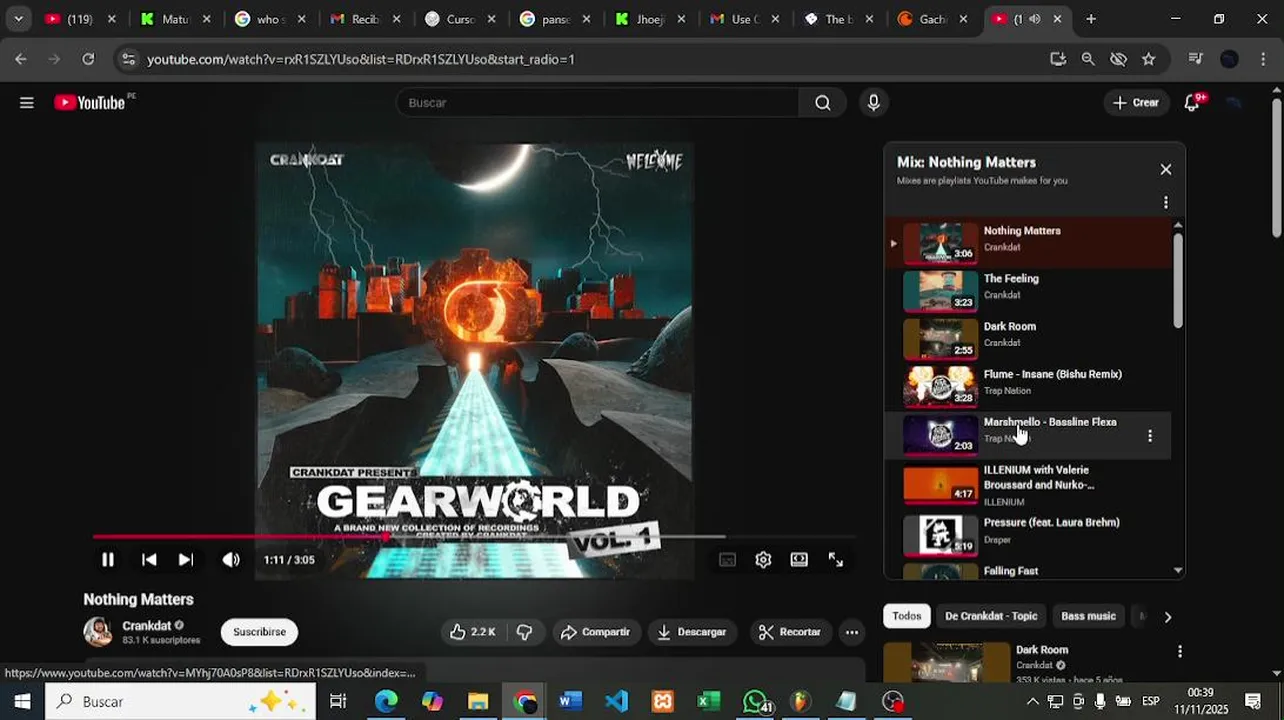This screenshot has height=720, width=1284.
Task: Open Chrome media control icon
Action: point(1195,59)
